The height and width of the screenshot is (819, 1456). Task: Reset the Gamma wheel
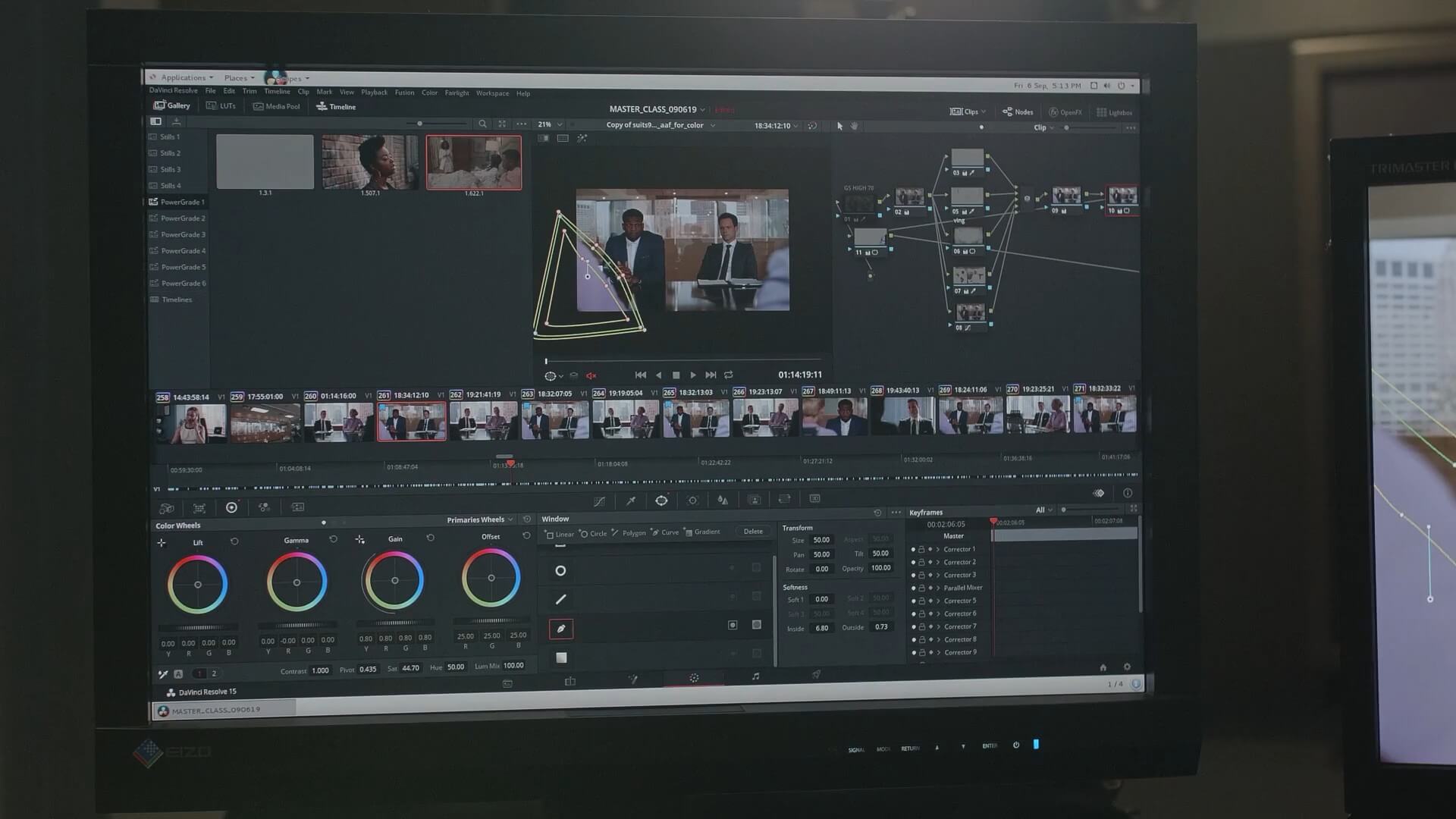(x=333, y=539)
